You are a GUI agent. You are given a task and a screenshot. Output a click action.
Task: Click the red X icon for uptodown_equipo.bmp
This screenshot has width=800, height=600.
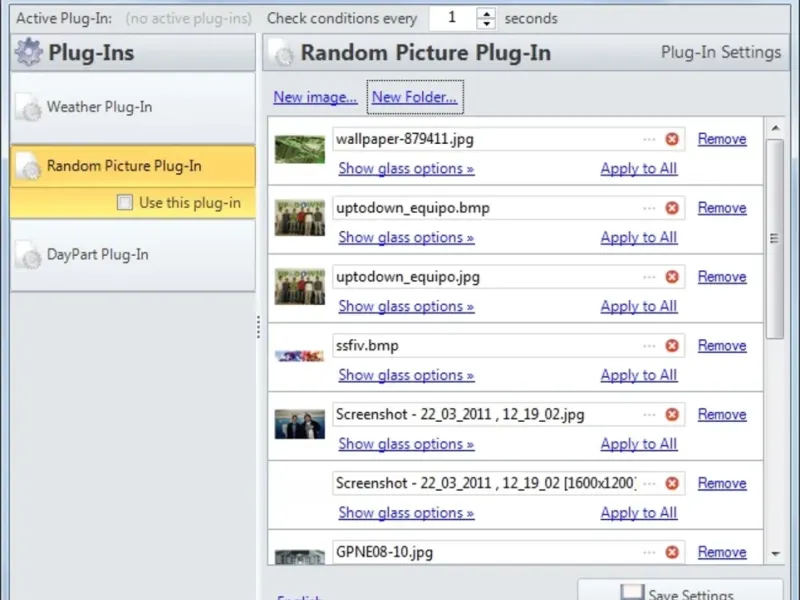pyautogui.click(x=672, y=208)
